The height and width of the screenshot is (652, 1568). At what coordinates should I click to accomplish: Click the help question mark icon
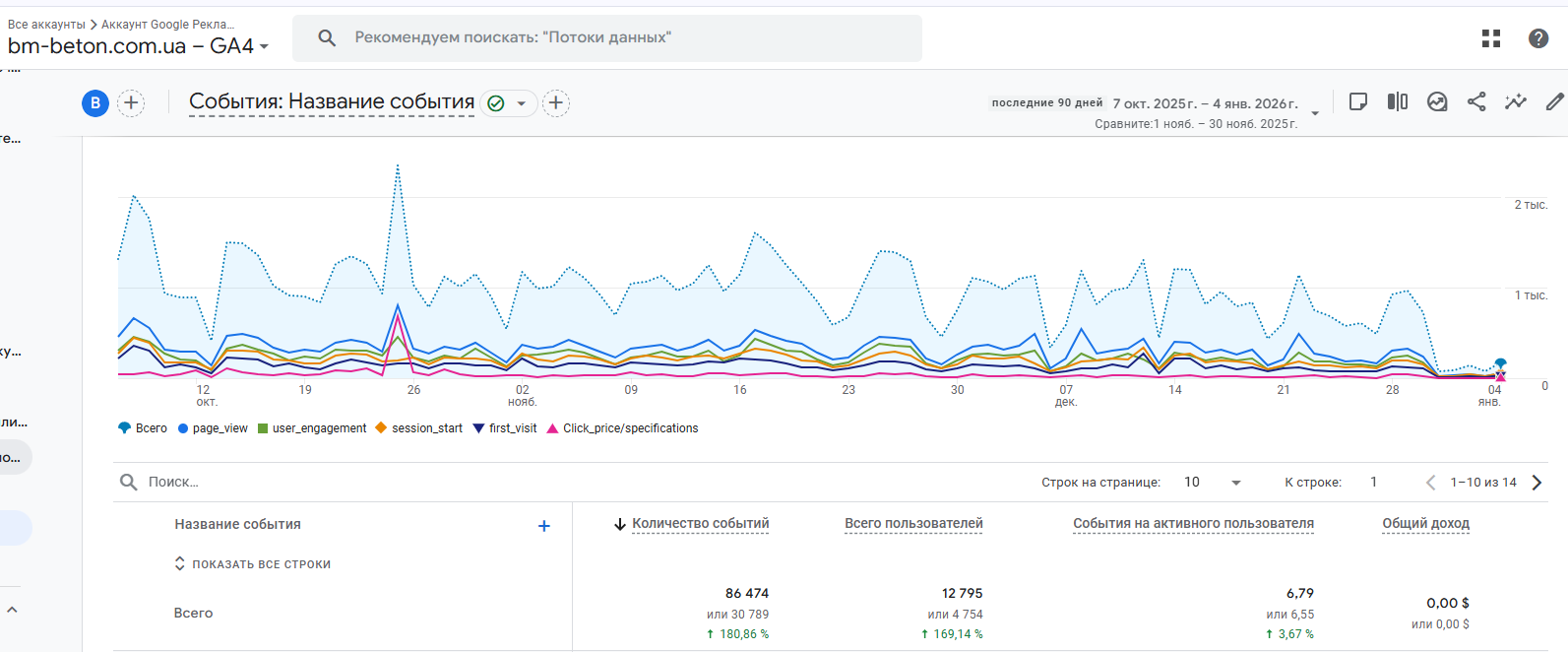coord(1538,38)
